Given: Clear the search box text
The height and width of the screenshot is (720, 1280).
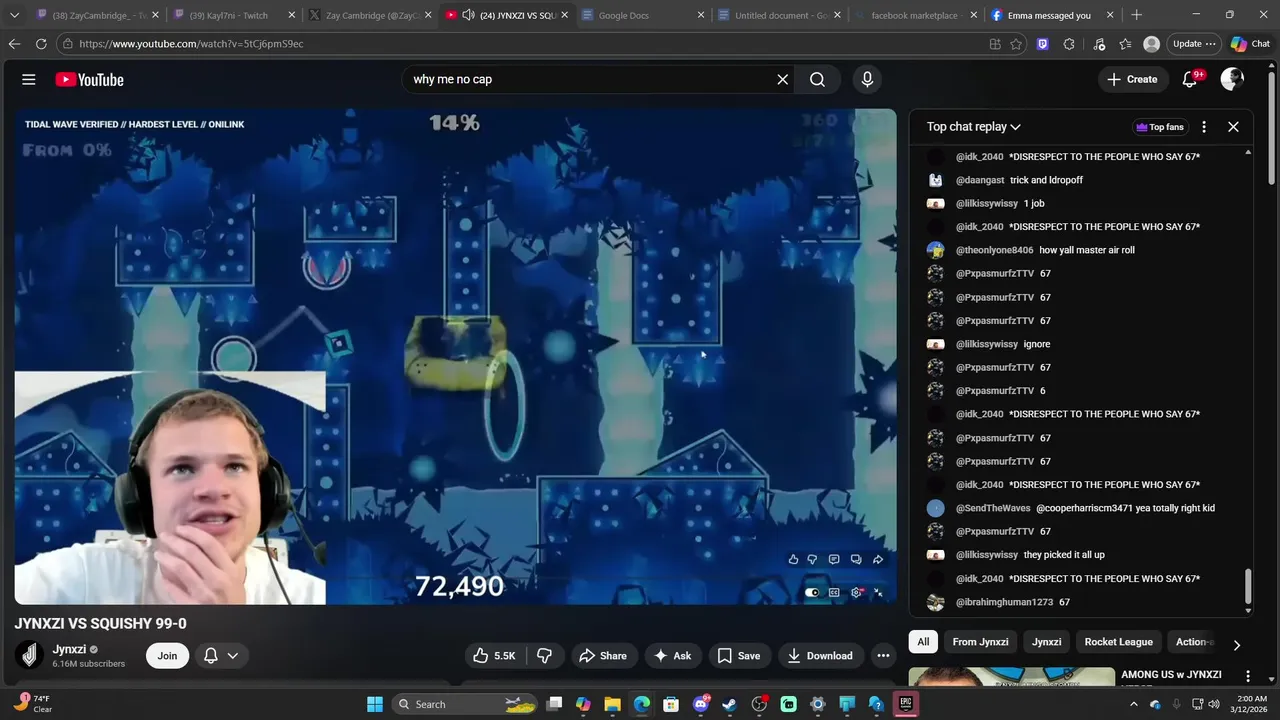Looking at the screenshot, I should coord(783,79).
